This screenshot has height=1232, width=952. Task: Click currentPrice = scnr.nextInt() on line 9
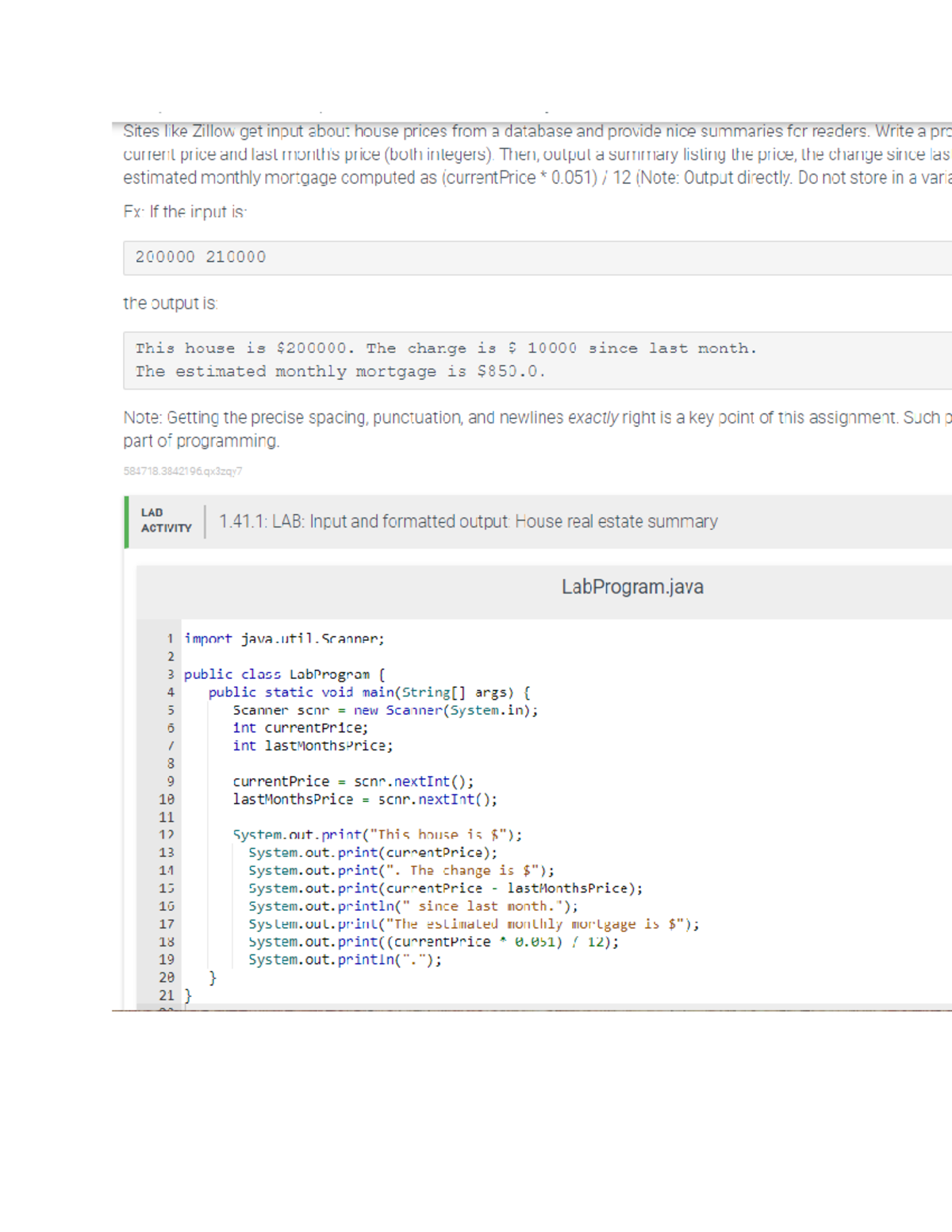pos(353,781)
